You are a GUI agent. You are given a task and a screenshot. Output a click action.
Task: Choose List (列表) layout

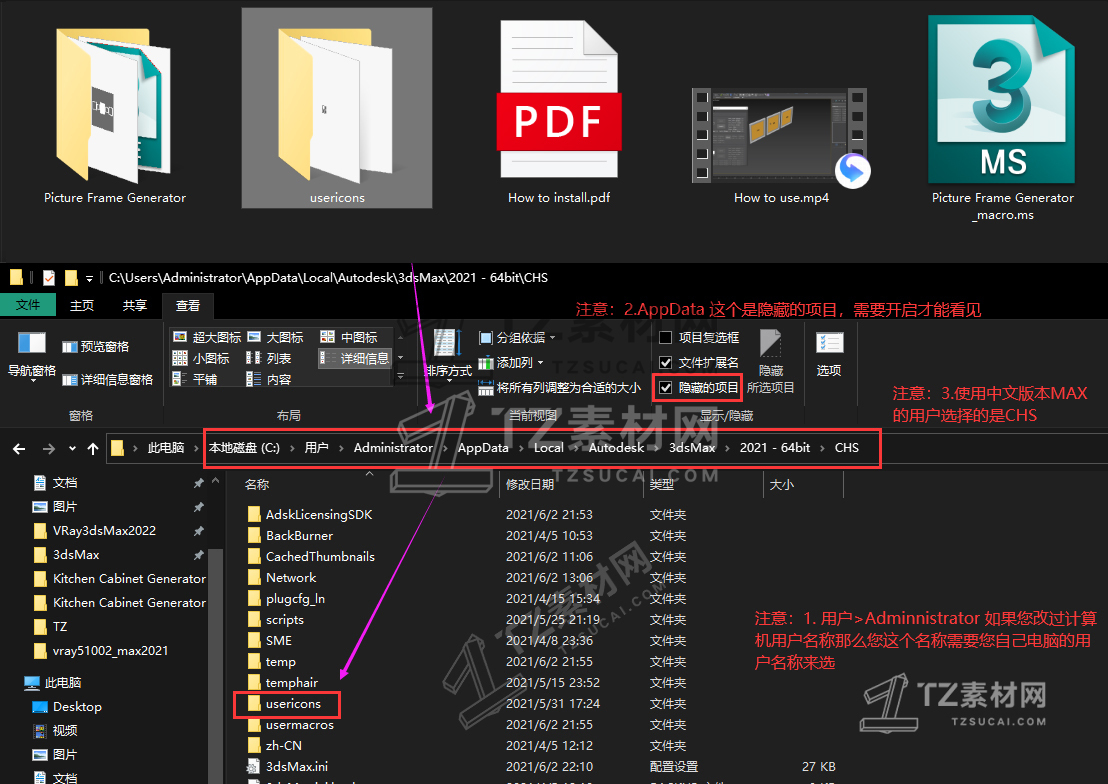269,358
